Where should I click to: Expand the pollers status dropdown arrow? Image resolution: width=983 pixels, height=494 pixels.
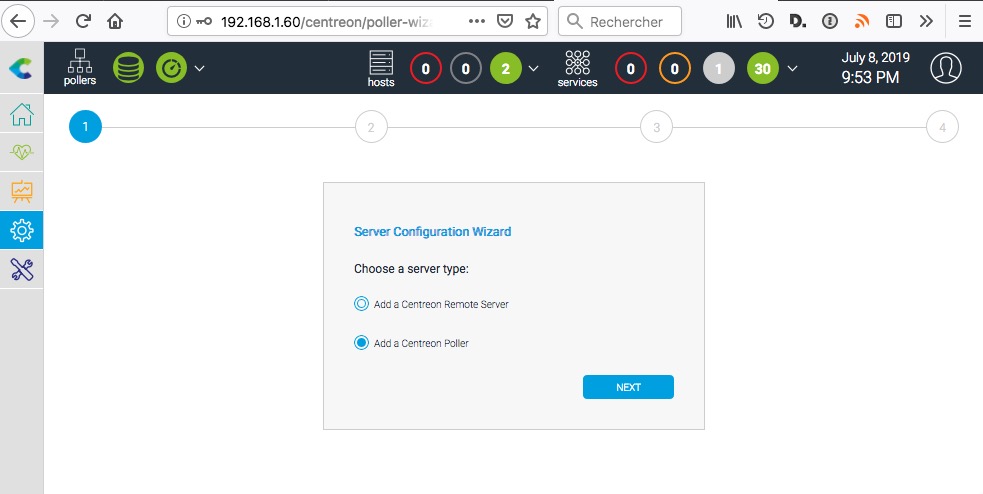199,68
